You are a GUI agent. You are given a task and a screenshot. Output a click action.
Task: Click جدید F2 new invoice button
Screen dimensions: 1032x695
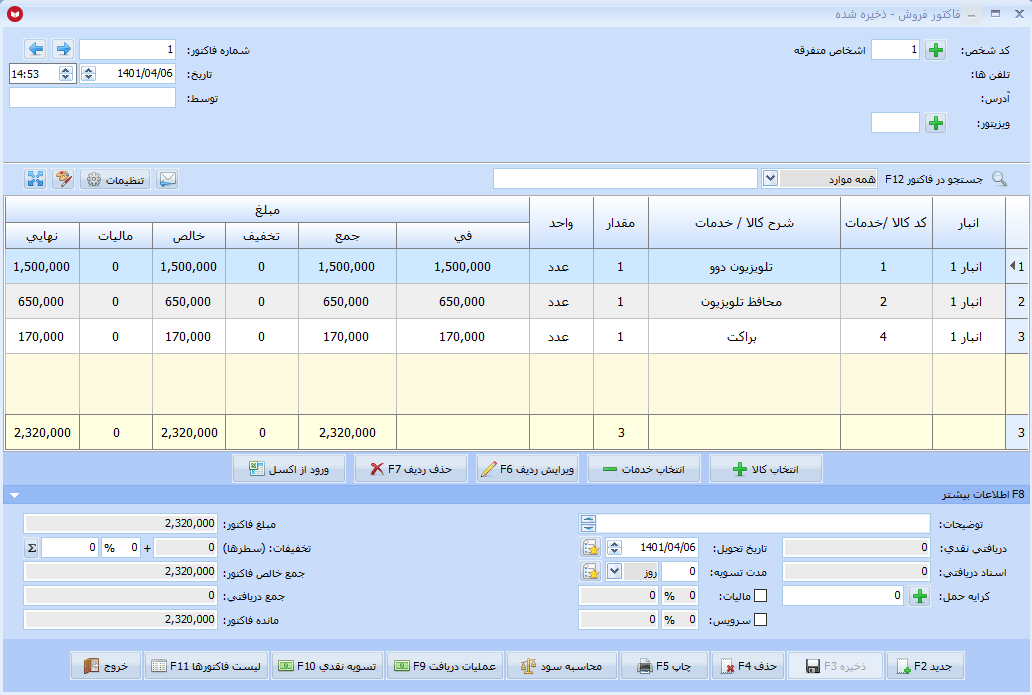coord(925,666)
